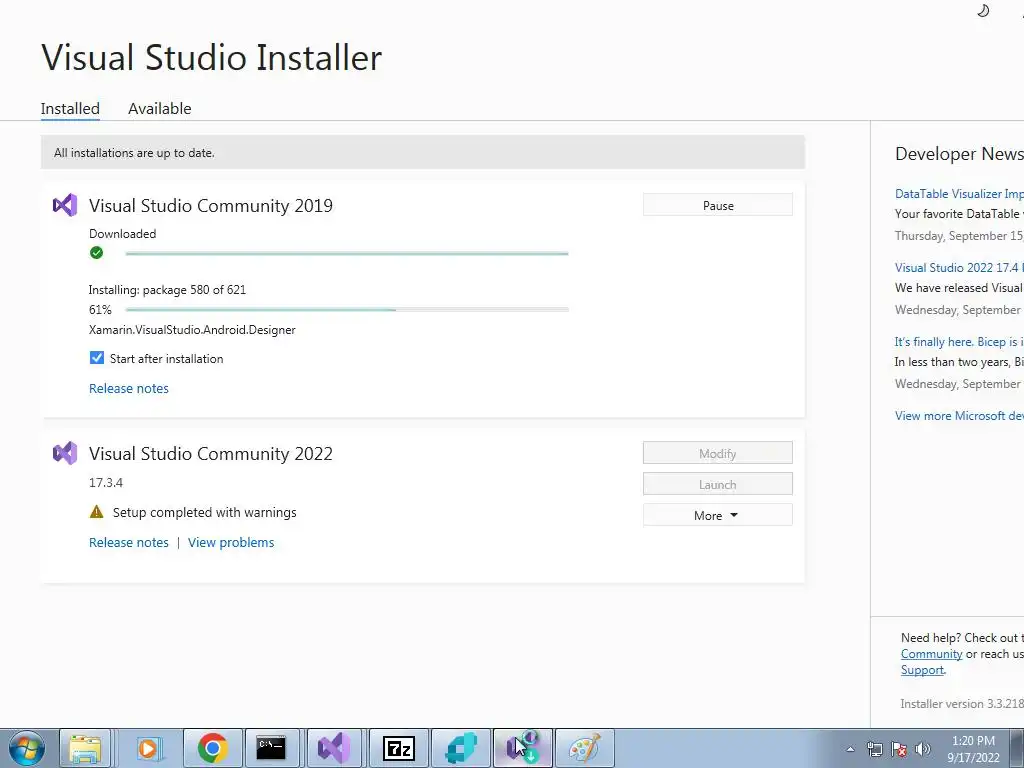
Task: Click the Modify button for VS 2022
Action: [x=718, y=453]
